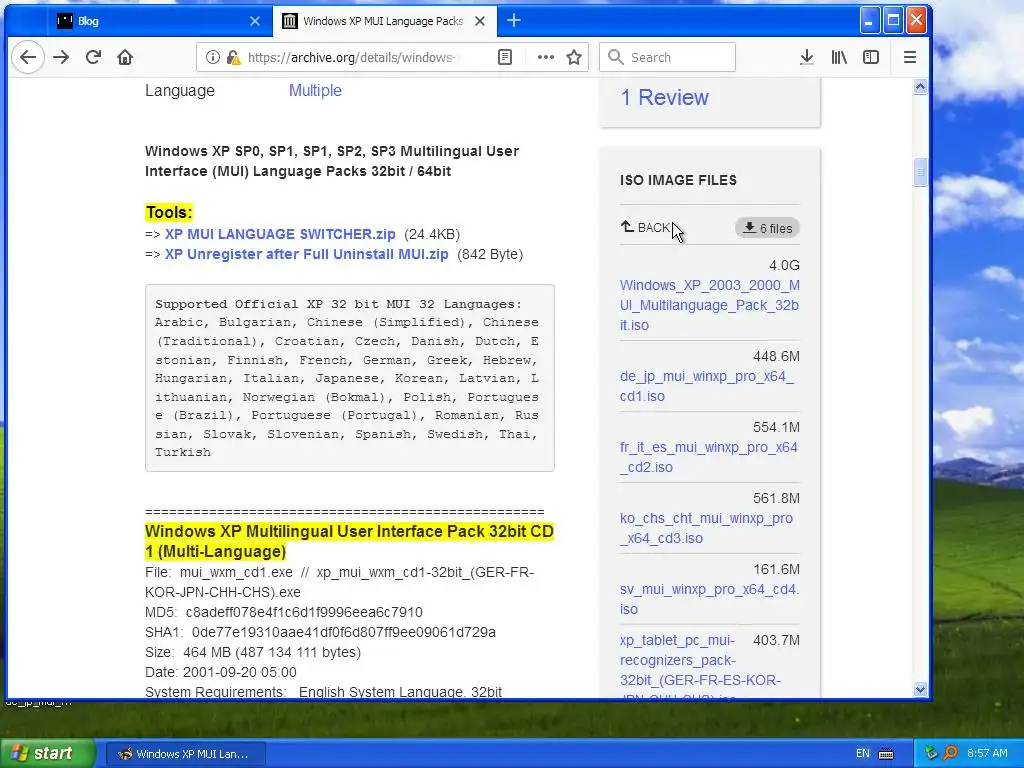Reload the current page

click(93, 57)
